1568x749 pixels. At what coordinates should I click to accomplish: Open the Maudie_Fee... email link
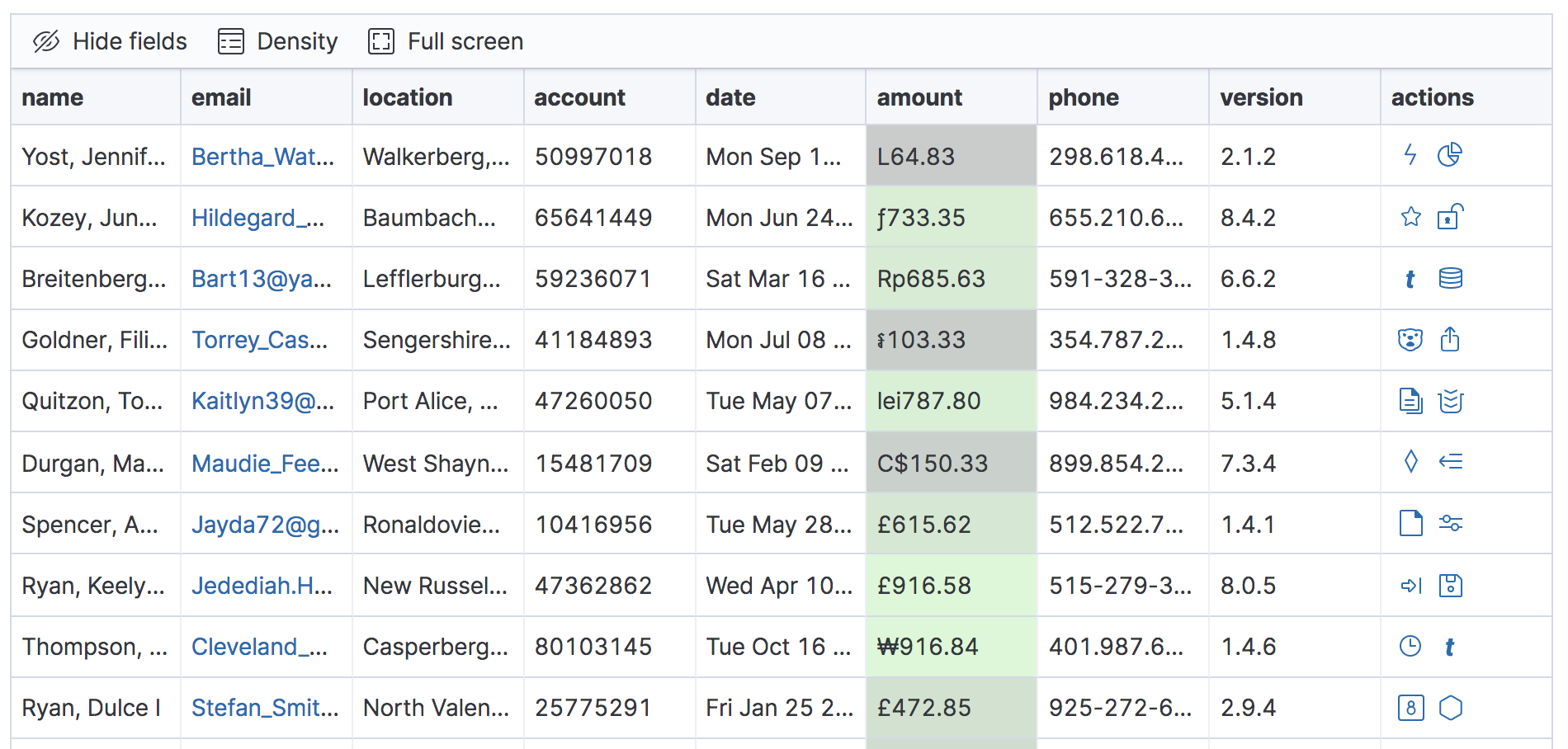(x=265, y=463)
